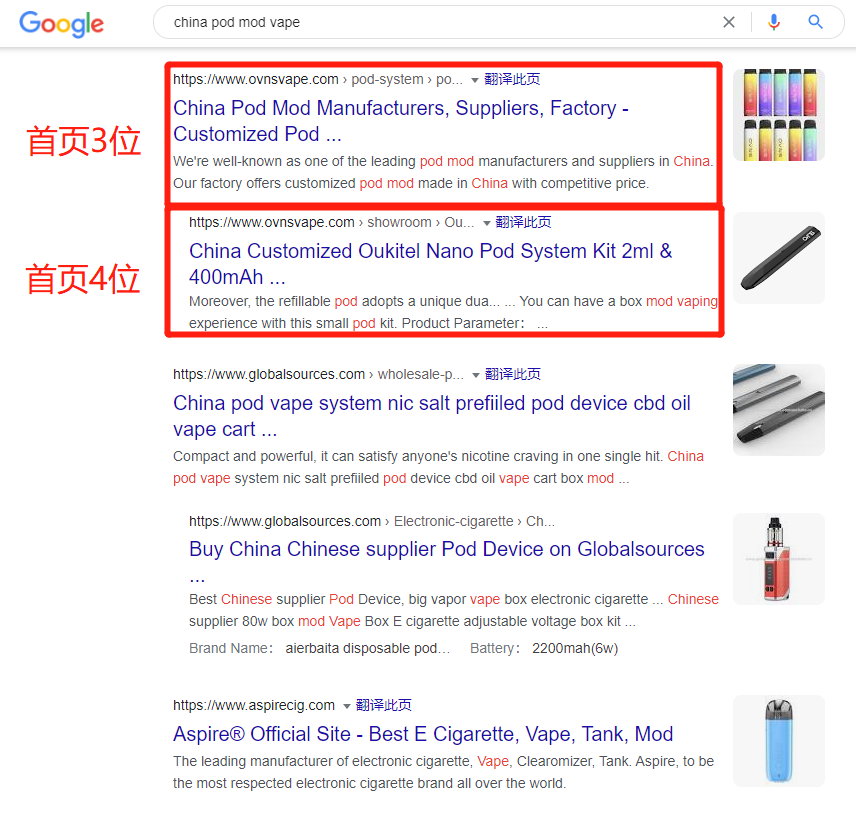856x814 pixels.
Task: Click the colorful disposable vapes thumbnail
Action: click(779, 115)
